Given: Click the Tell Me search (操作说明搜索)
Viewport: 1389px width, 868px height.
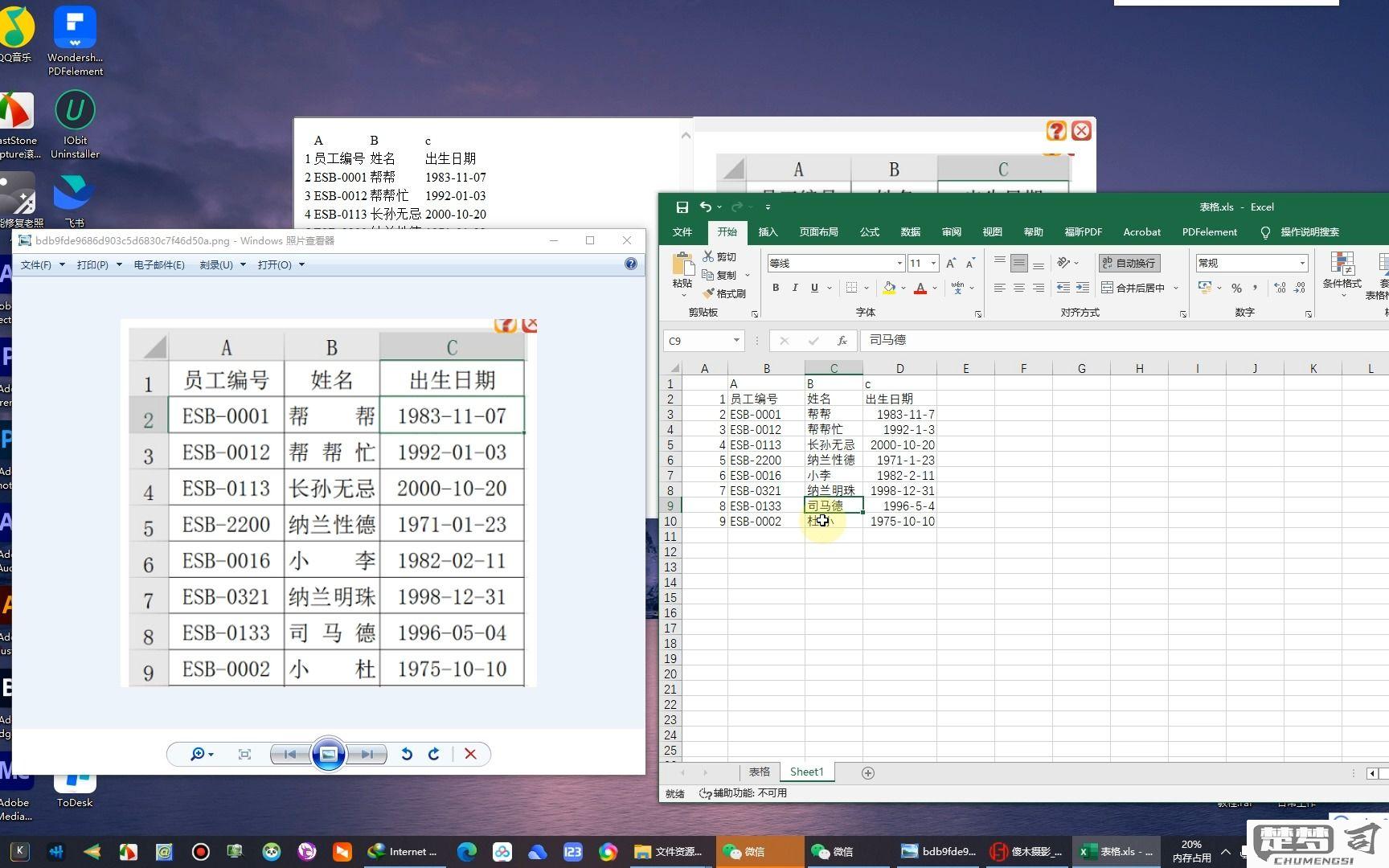Looking at the screenshot, I should (x=1301, y=231).
